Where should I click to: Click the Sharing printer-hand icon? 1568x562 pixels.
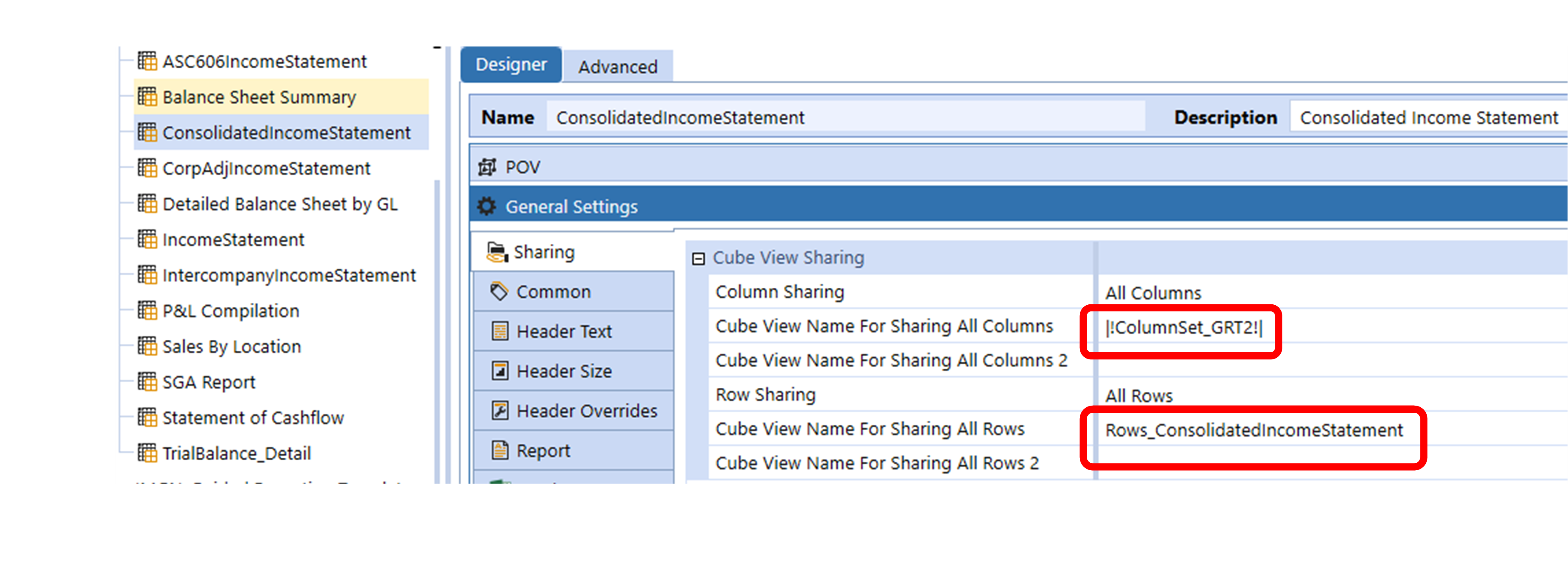coord(497,252)
